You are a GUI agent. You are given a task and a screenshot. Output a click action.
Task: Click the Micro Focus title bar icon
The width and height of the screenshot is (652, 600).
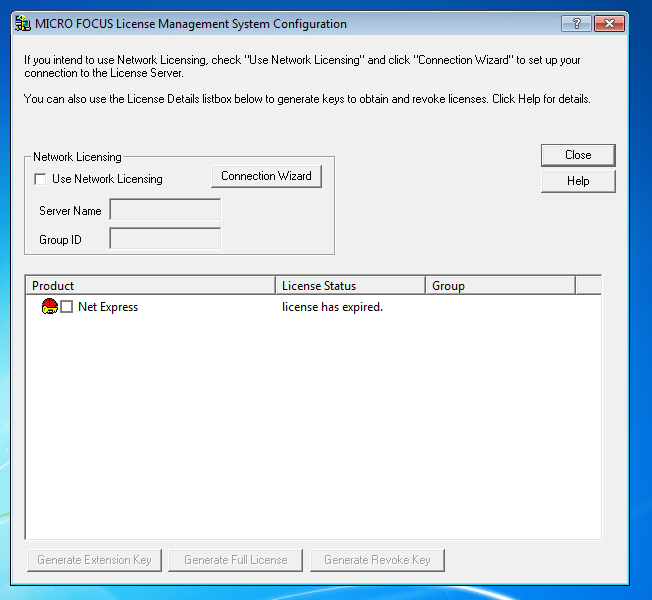pos(22,24)
